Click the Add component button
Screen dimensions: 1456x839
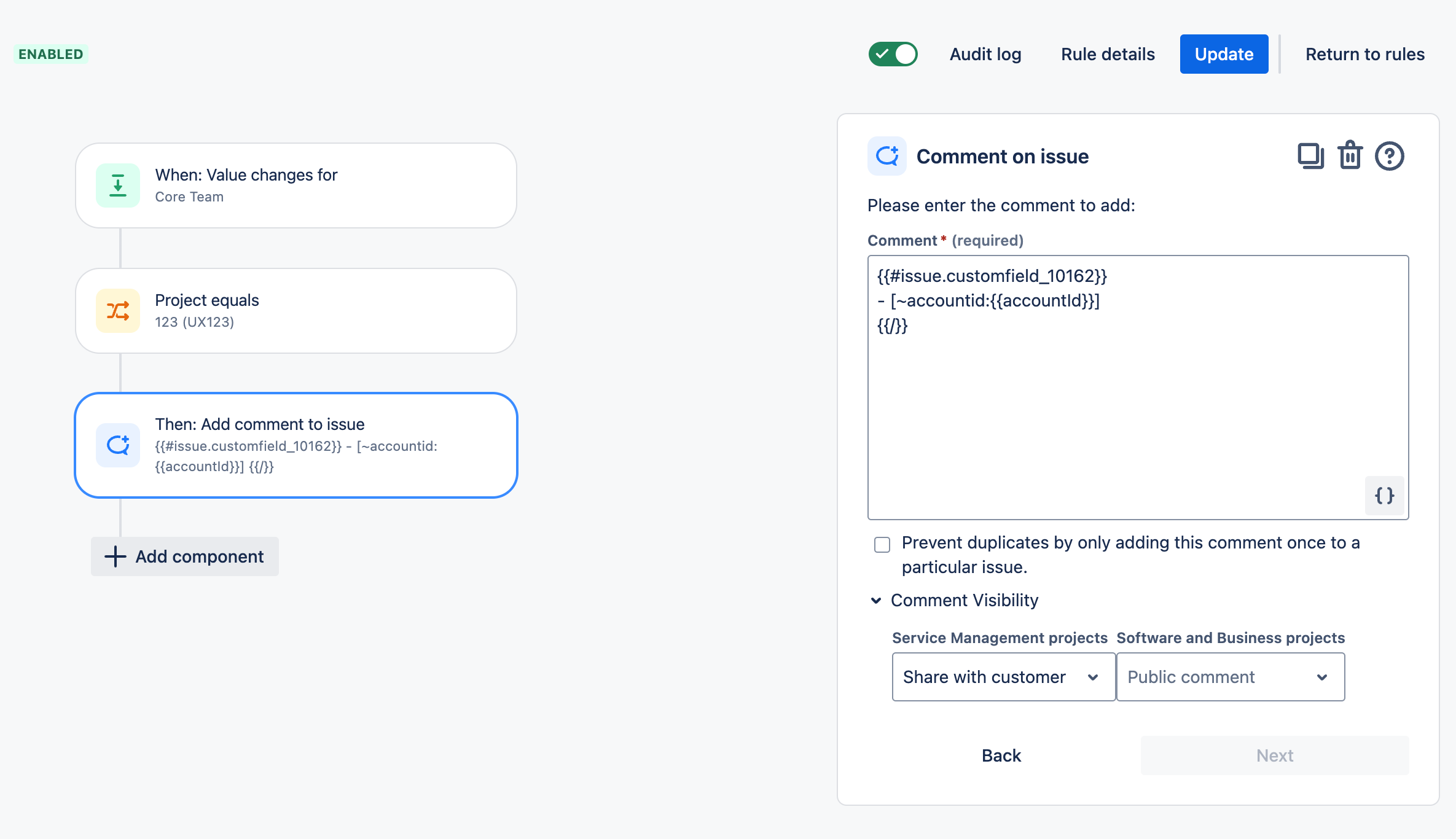tap(185, 556)
